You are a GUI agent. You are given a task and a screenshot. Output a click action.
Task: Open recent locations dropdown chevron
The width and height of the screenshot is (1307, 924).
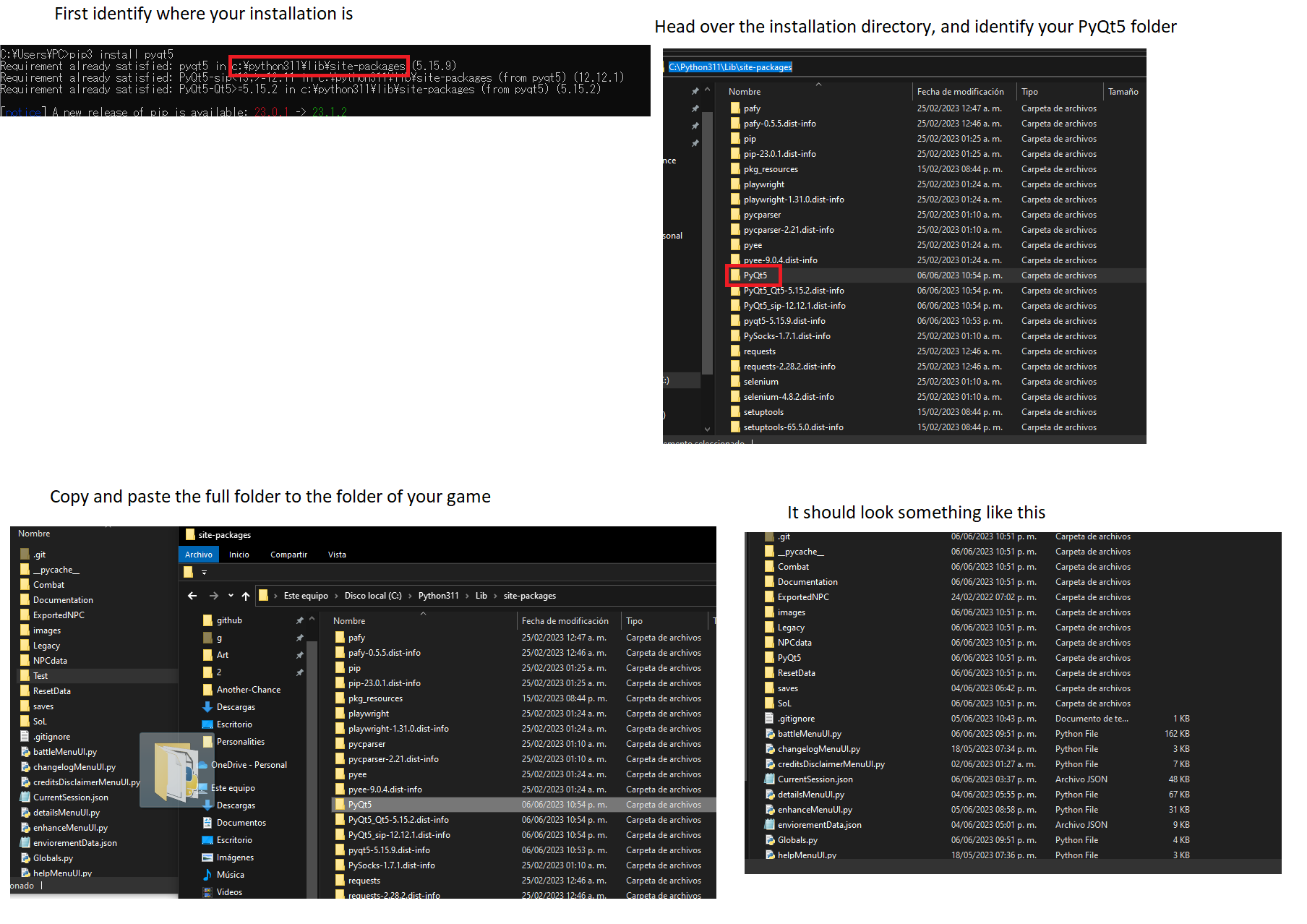click(x=231, y=596)
